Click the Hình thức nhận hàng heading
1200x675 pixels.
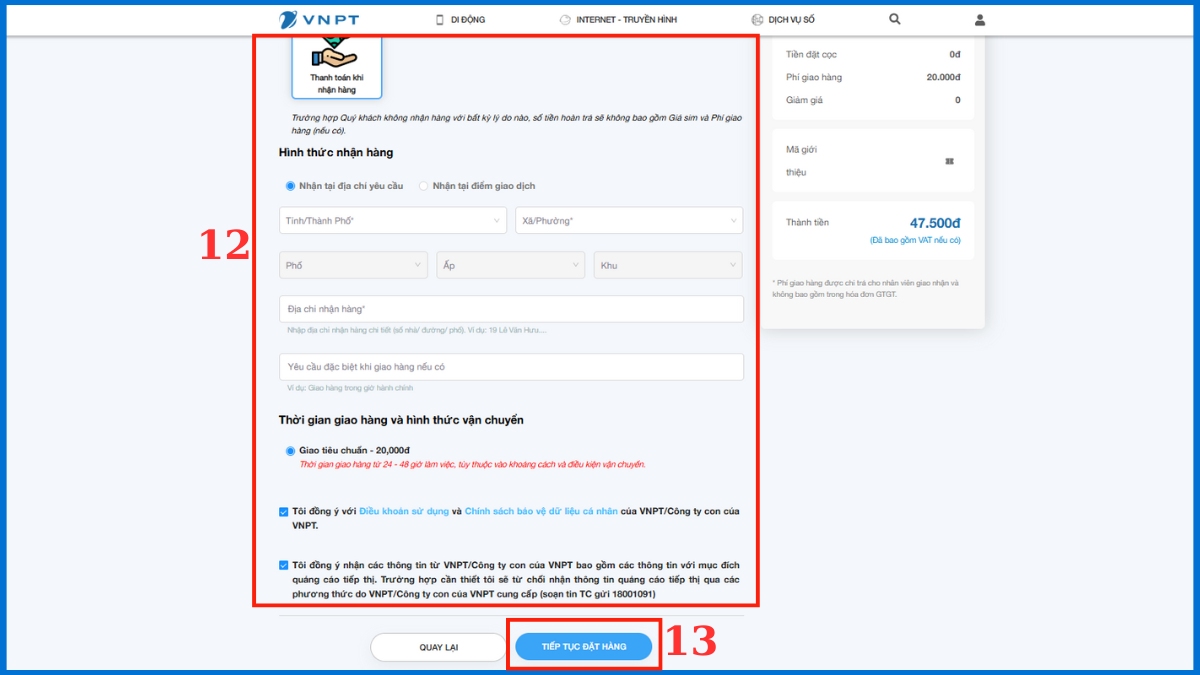[x=336, y=153]
